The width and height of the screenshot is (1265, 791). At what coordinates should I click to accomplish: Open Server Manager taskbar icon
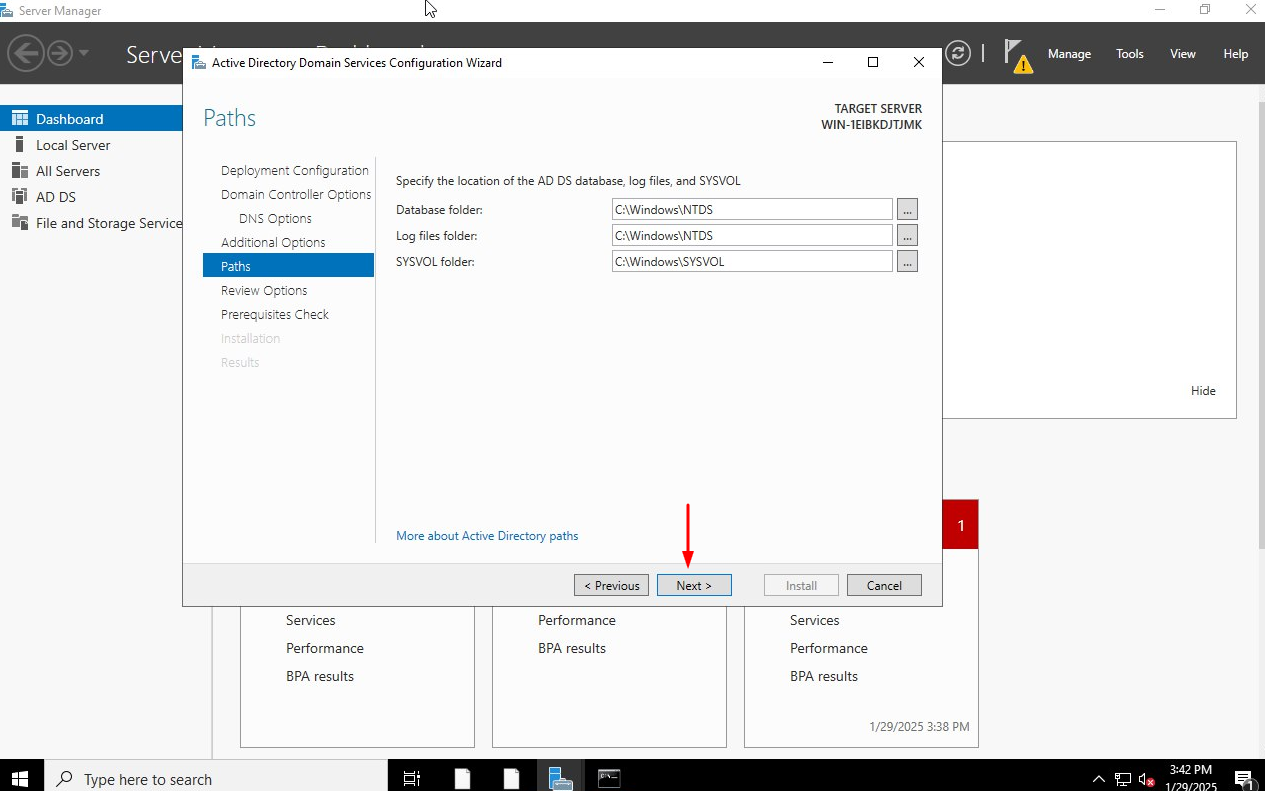tap(559, 778)
